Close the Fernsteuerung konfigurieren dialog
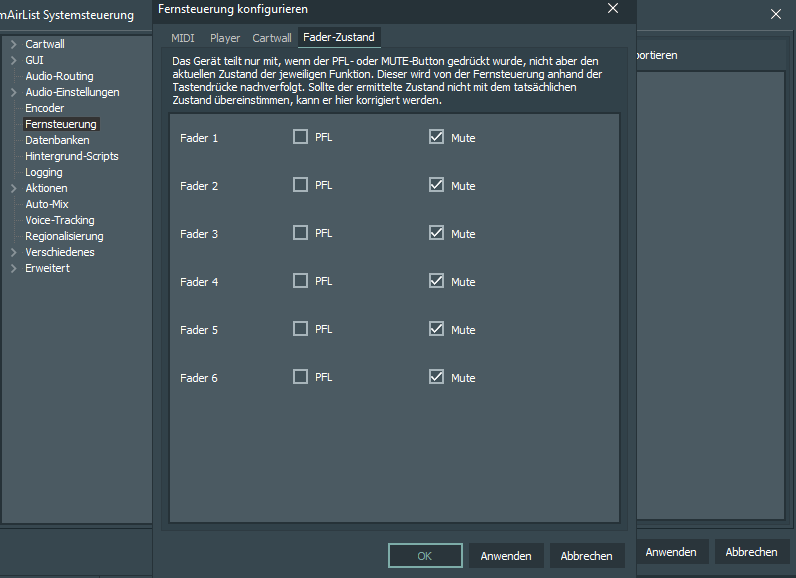796x578 pixels. (613, 9)
